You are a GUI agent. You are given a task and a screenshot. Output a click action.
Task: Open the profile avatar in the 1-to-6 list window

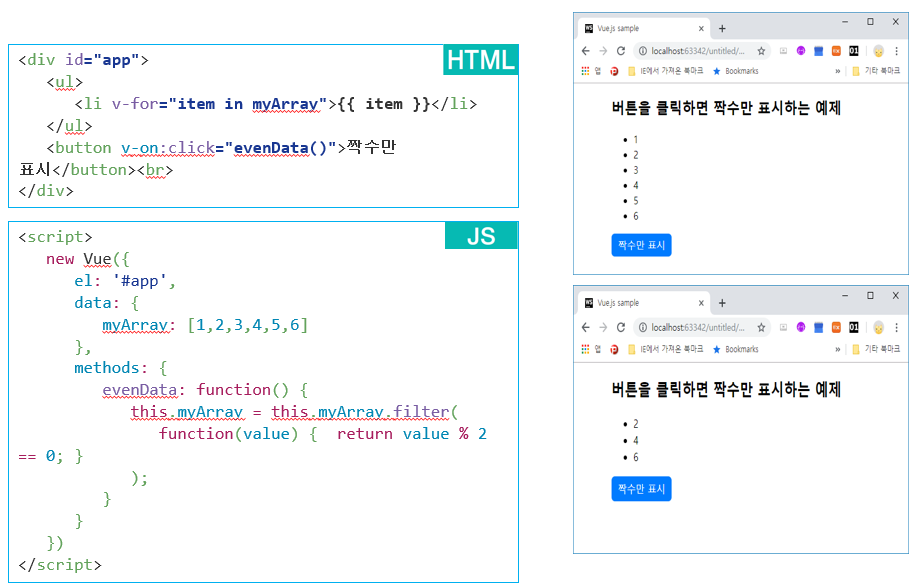(x=879, y=51)
